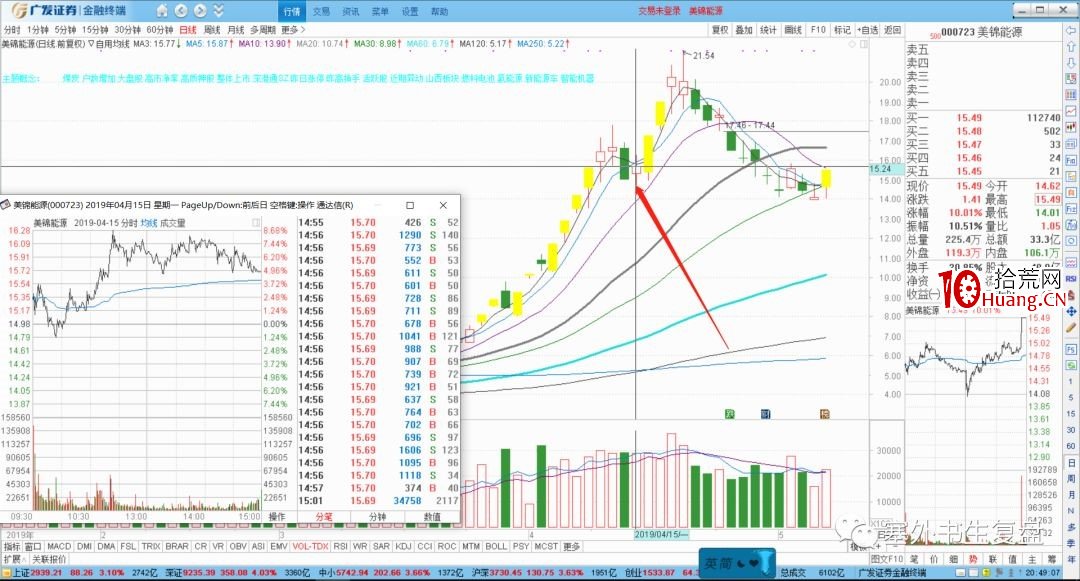Screen dimensions: 1080x581
Task: Click the 窗口 tab at bottom
Action: tap(33, 547)
